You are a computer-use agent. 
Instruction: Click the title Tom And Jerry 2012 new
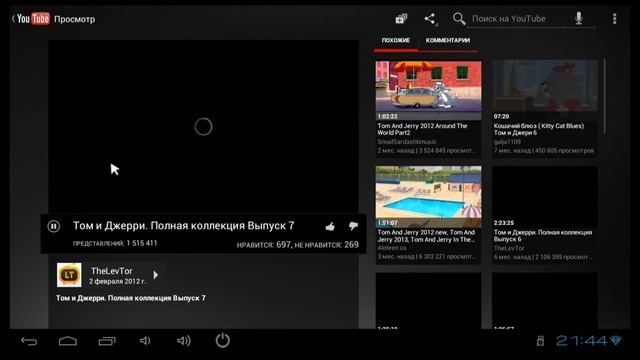426,236
